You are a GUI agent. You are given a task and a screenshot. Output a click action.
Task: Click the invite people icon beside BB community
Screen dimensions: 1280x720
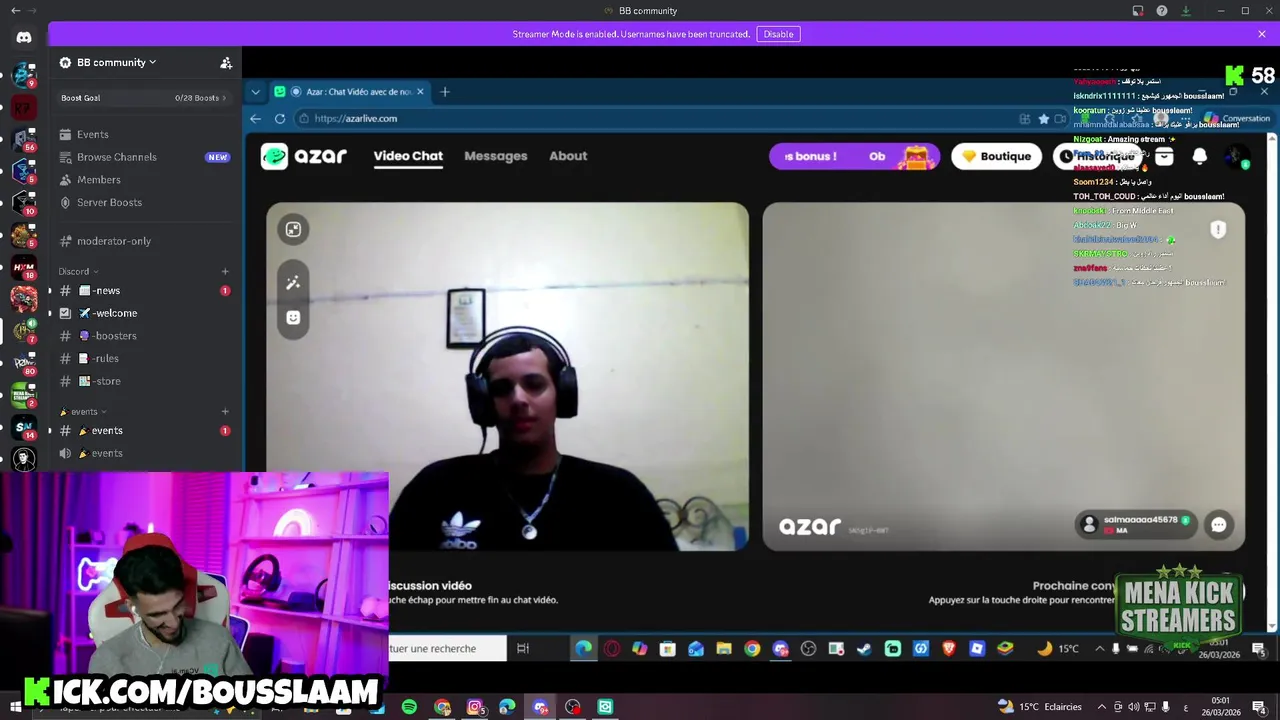[x=226, y=63]
